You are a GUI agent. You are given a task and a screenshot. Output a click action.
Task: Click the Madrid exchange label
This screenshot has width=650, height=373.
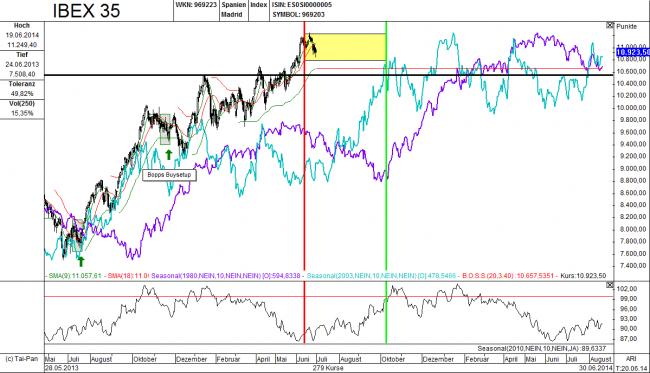point(231,15)
